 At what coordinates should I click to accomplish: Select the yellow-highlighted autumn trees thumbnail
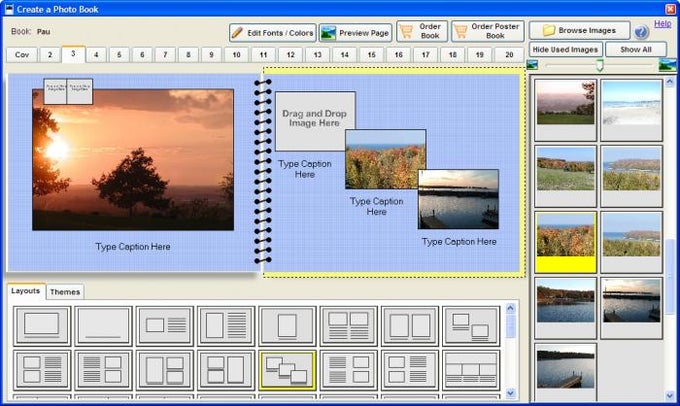[566, 242]
